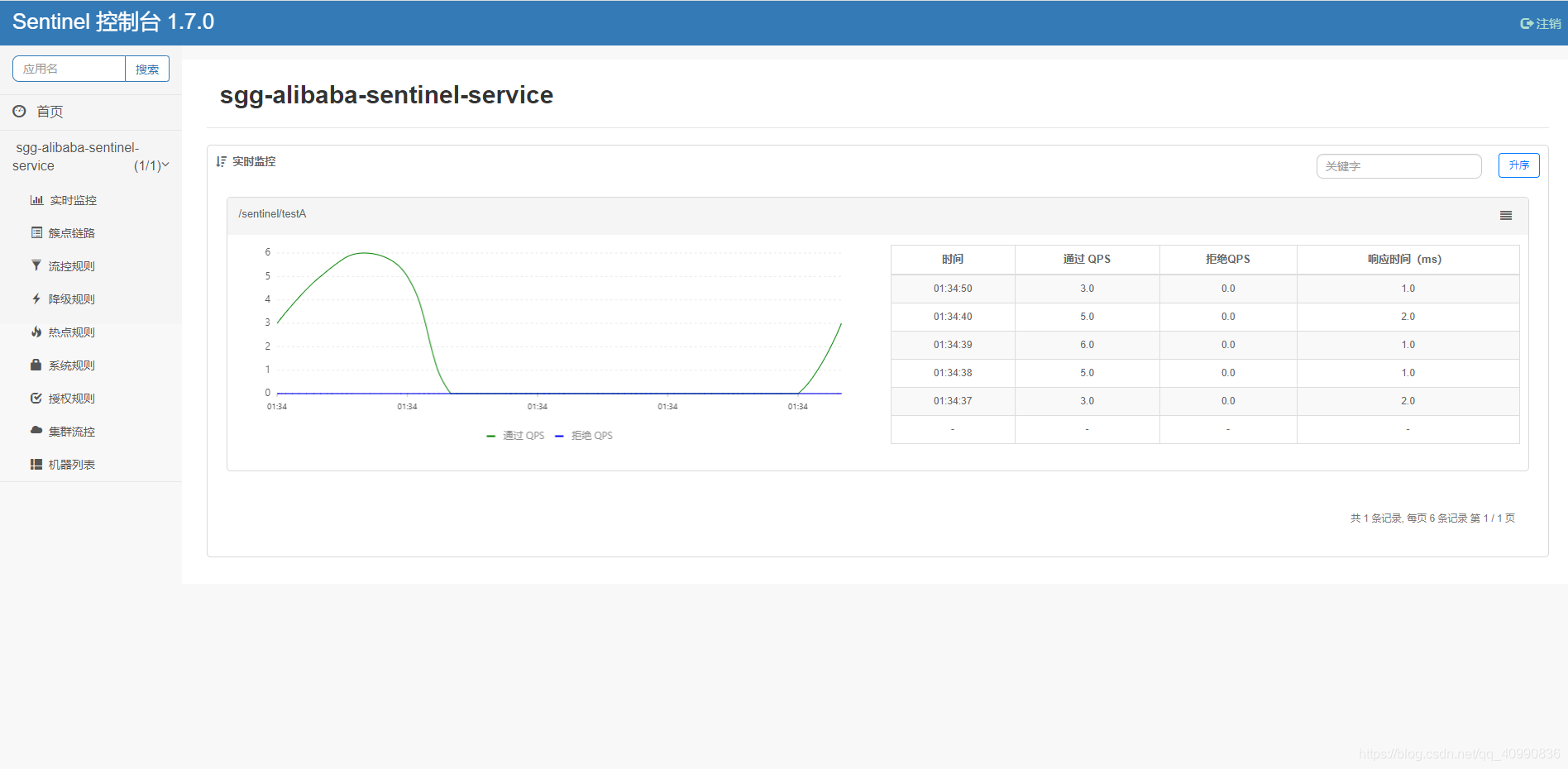Image resolution: width=1568 pixels, height=769 pixels.
Task: Click the list icon for 簇点链路
Action: [36, 233]
